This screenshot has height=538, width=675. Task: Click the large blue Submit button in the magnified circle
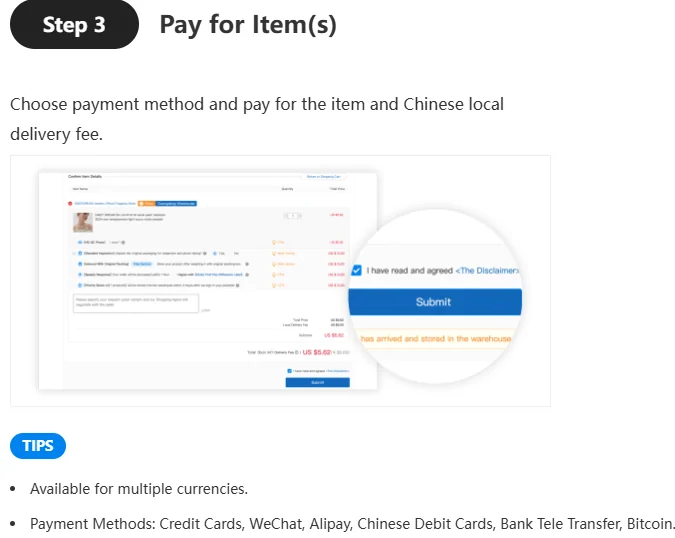(x=435, y=302)
